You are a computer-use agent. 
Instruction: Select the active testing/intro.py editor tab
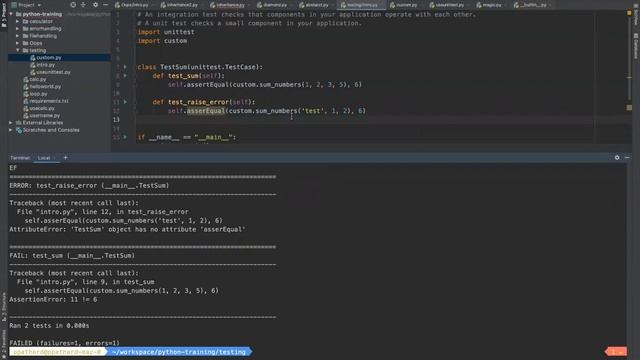tap(360, 5)
